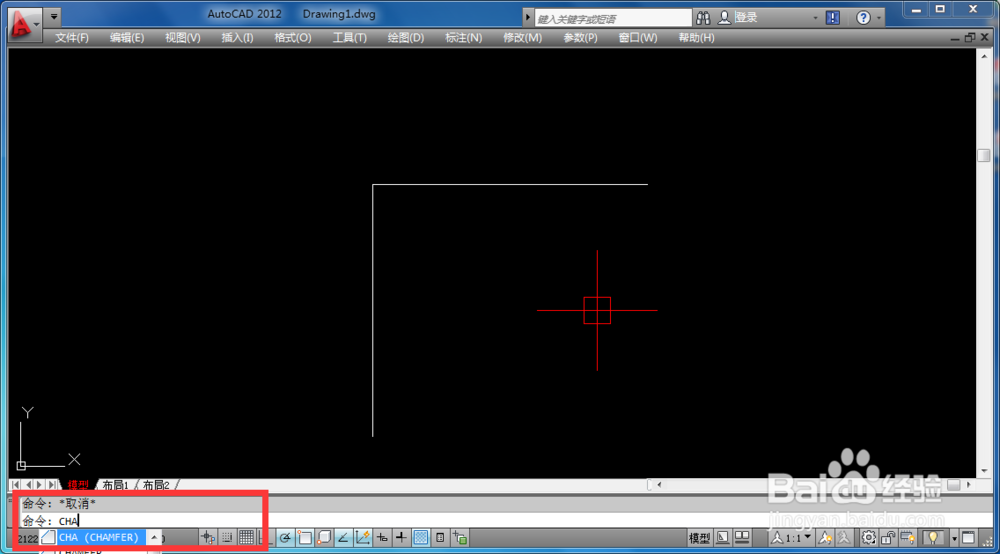This screenshot has height=554, width=1000.
Task: Click the autocomplete list scroll-up arrow
Action: [154, 537]
